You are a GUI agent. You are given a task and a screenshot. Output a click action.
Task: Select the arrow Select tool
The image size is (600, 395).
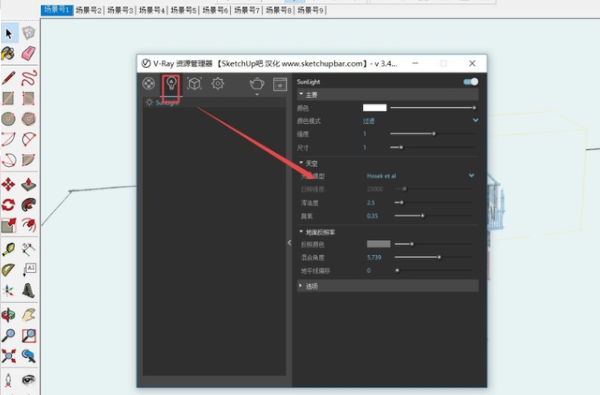pyautogui.click(x=9, y=33)
